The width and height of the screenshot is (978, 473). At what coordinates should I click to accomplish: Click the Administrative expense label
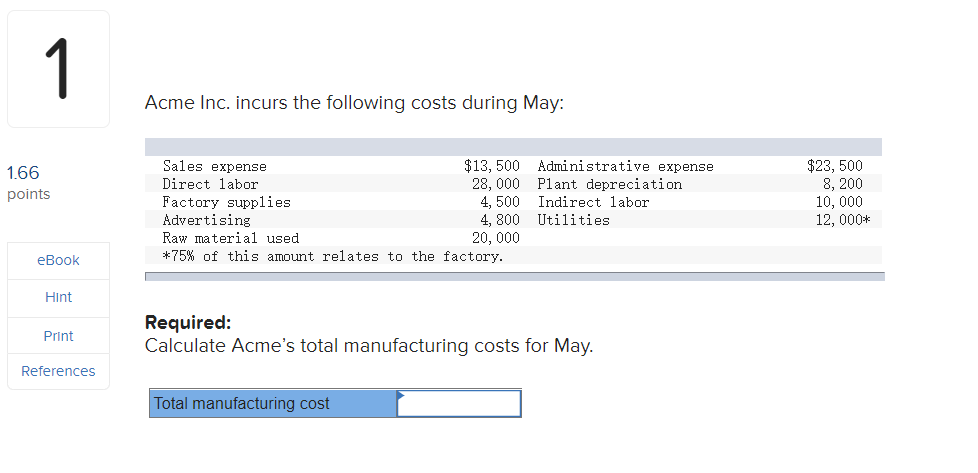point(625,166)
